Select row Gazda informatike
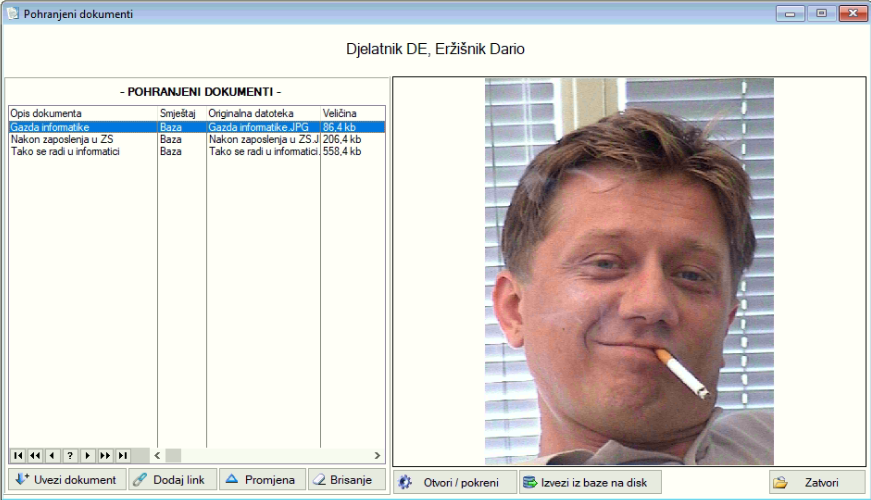Viewport: 871px width, 500px height. point(197,127)
